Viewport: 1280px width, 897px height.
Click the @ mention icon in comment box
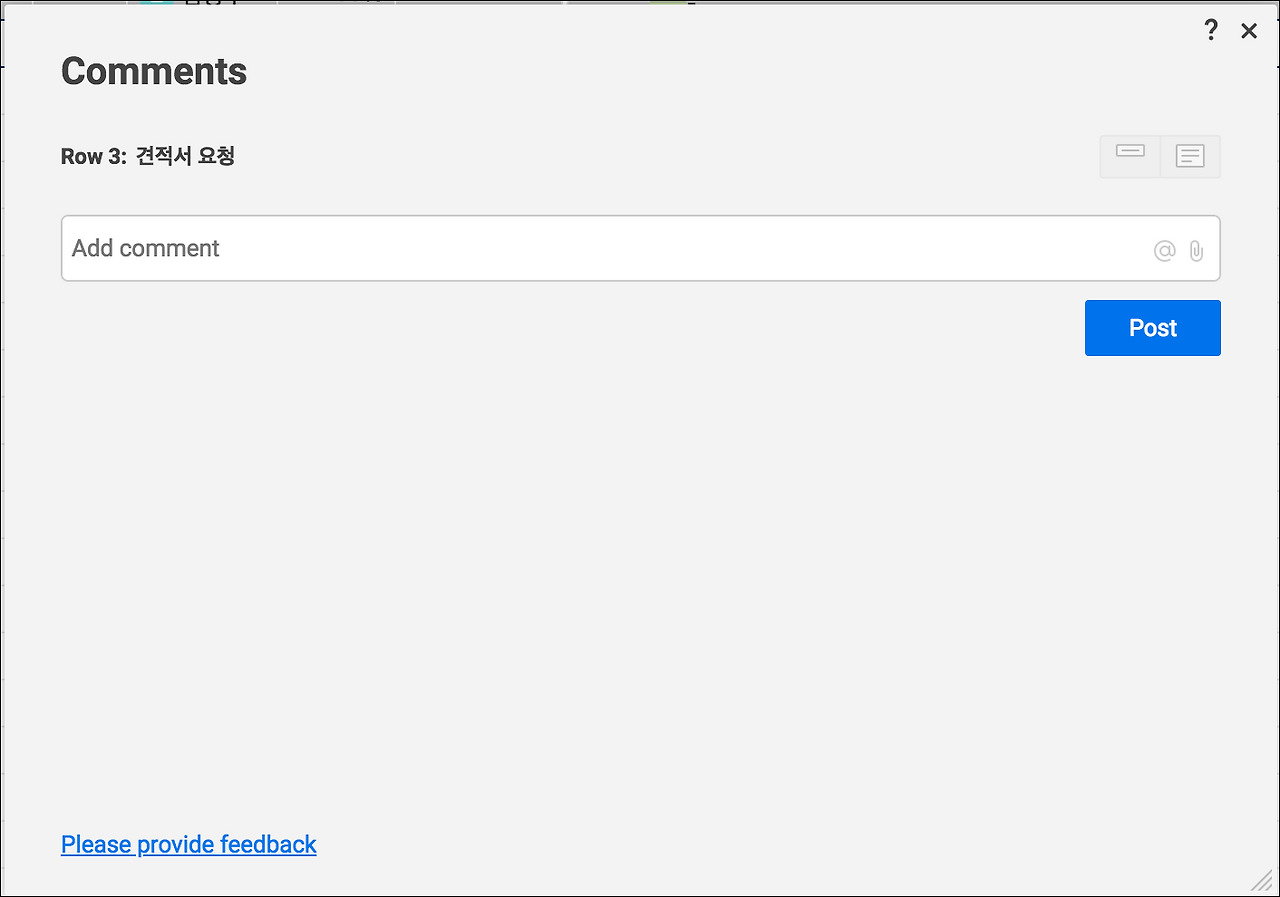point(1164,251)
